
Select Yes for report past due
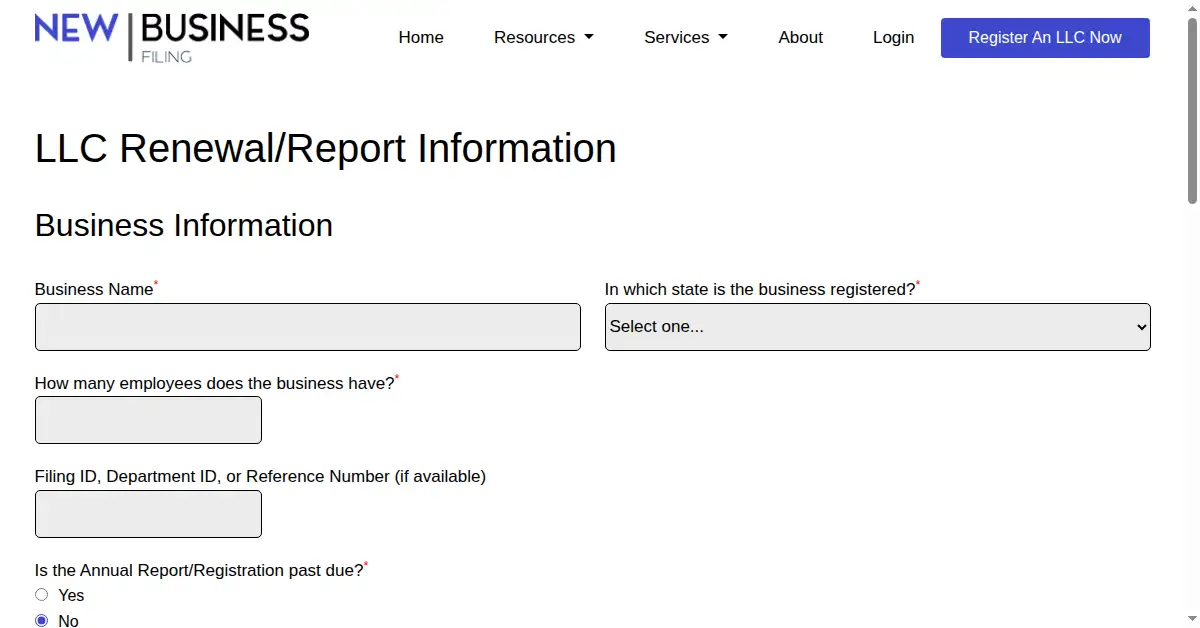(x=42, y=595)
